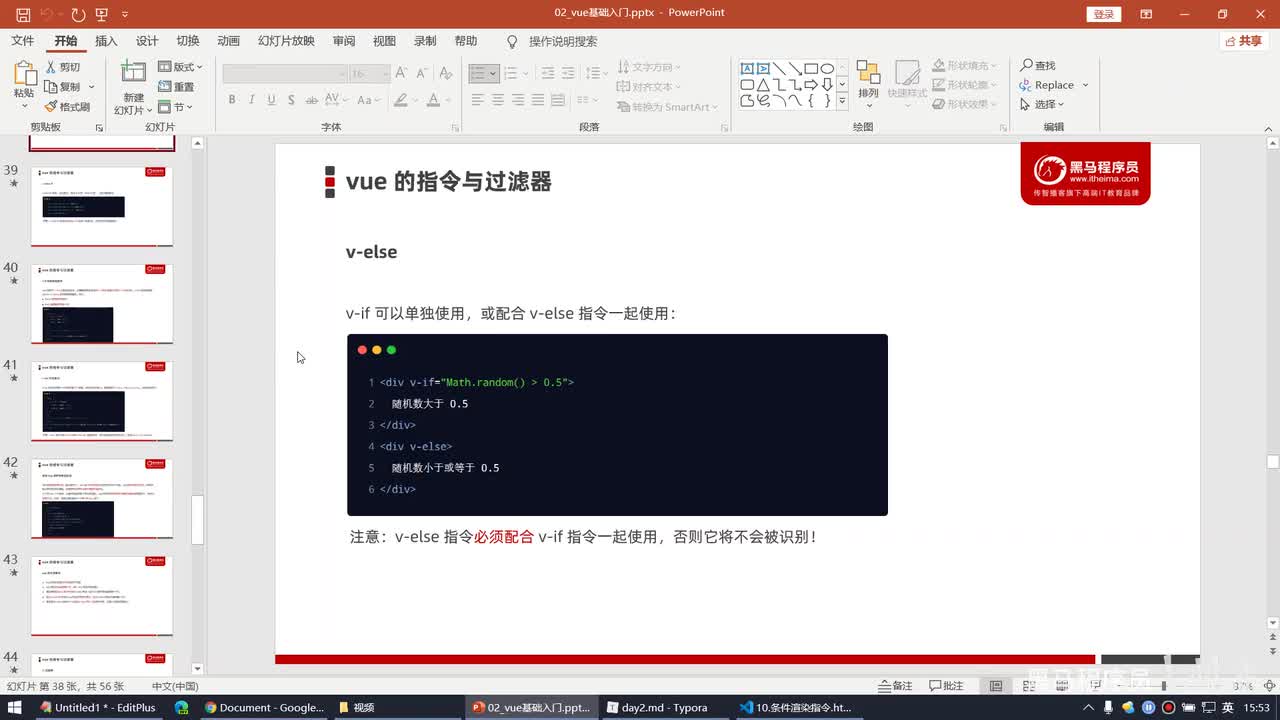1280x720 pixels.
Task: Click the Strikethrough abc button
Action: [312, 100]
